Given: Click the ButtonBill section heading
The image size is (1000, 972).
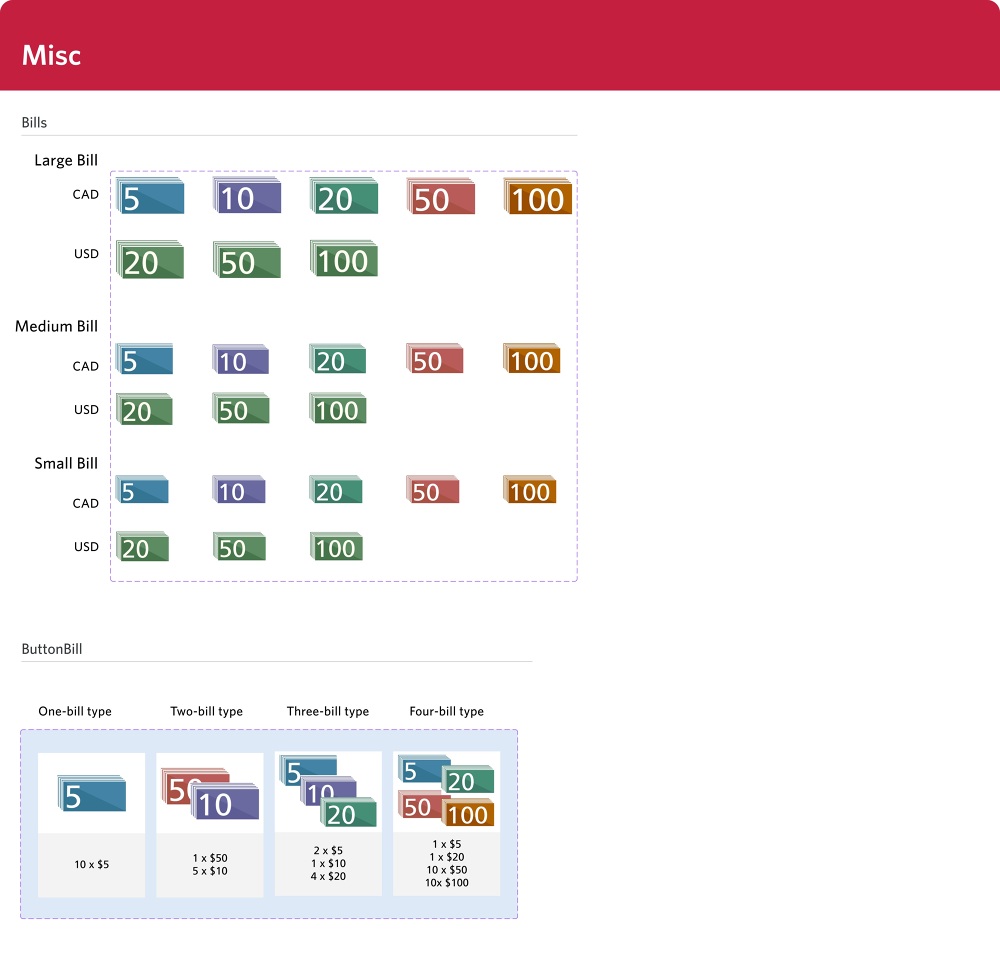Looking at the screenshot, I should pos(52,649).
